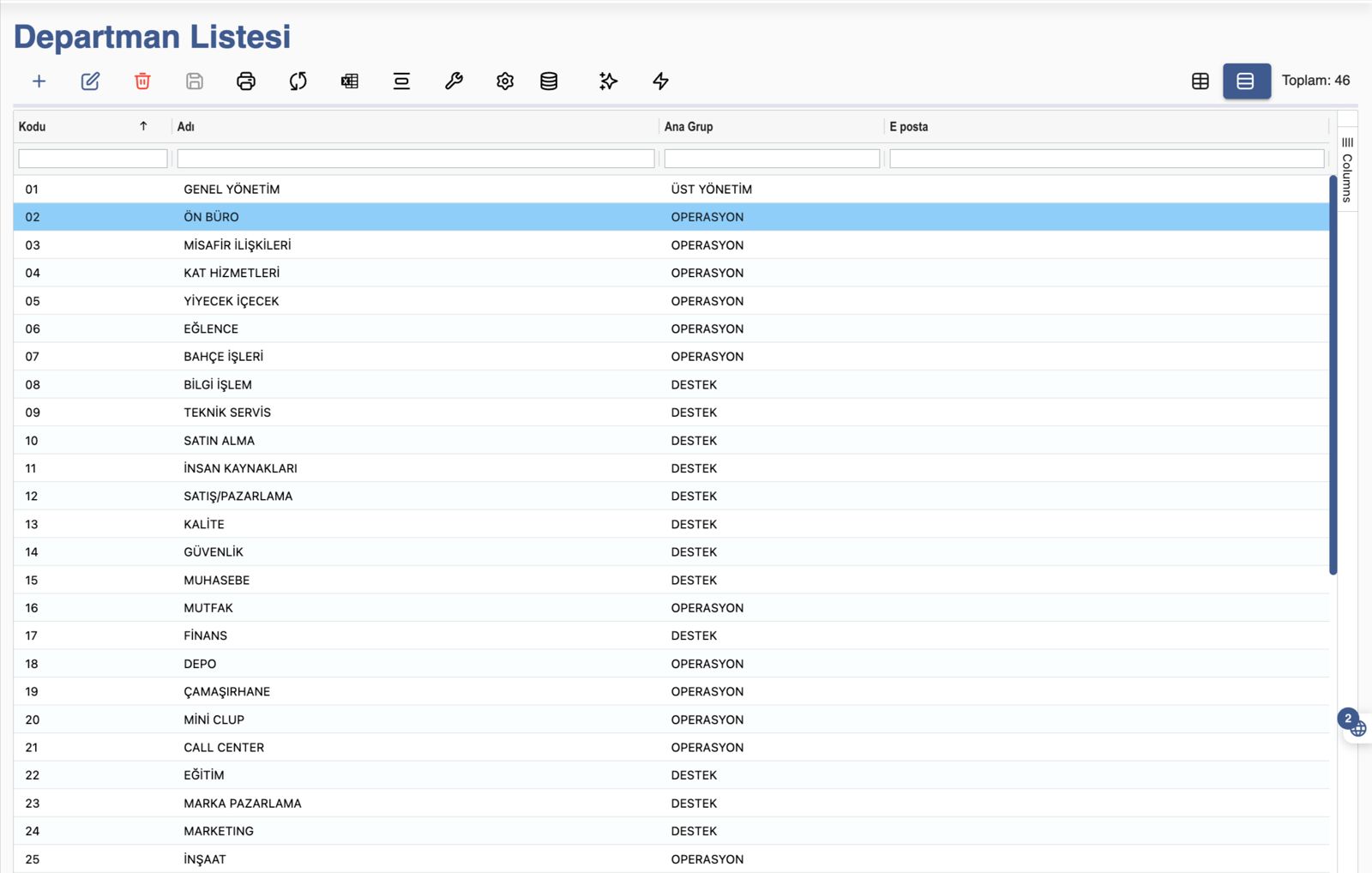
Task: Select the MARKA PAZARLAMA row
Action: pyautogui.click(x=671, y=804)
